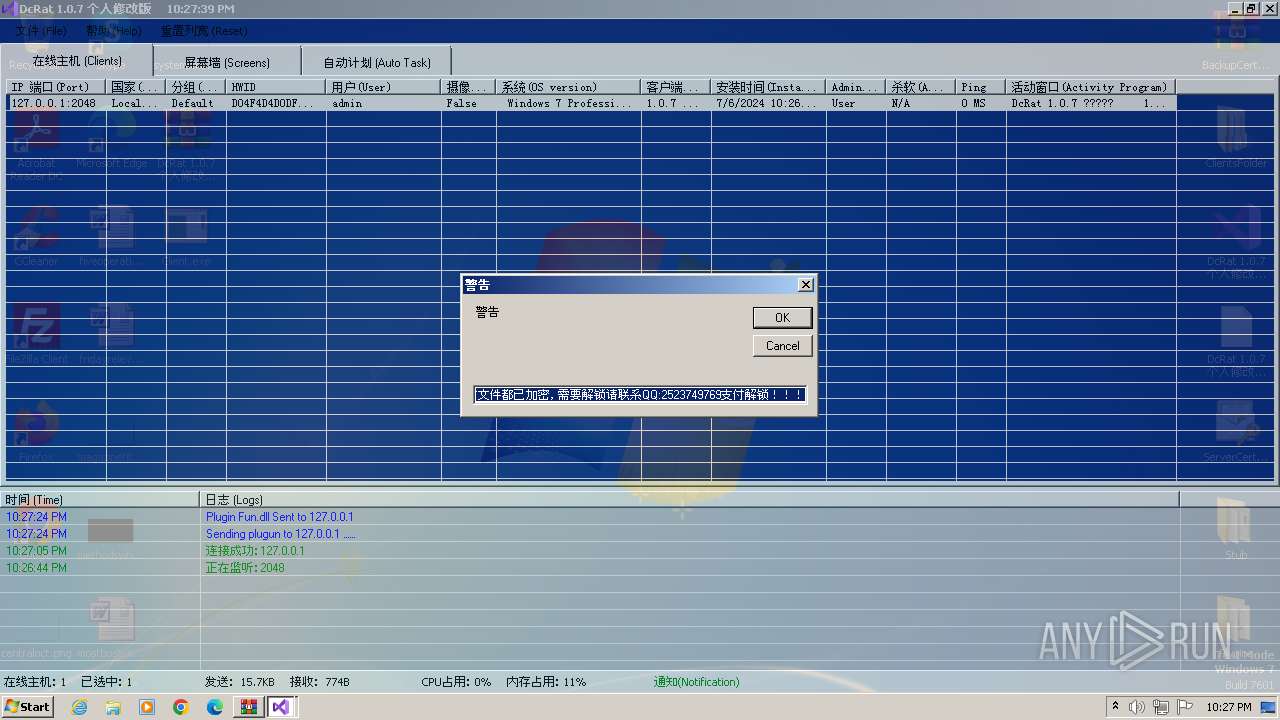This screenshot has width=1280, height=720.
Task: Select log entry 正在监听: 2048
Action: (x=245, y=568)
